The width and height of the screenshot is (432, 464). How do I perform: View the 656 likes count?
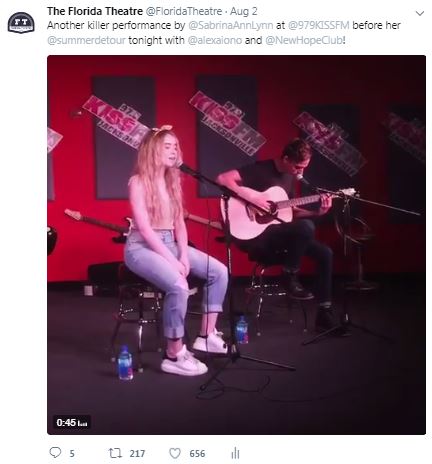[197, 453]
